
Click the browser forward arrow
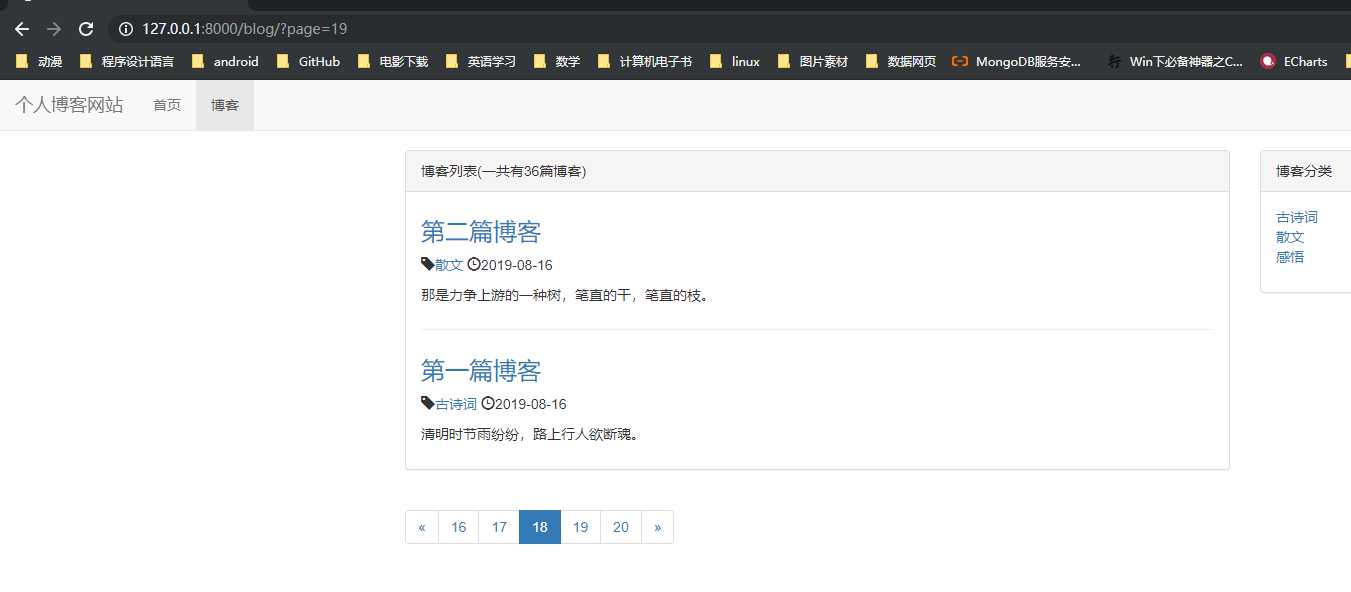click(54, 29)
